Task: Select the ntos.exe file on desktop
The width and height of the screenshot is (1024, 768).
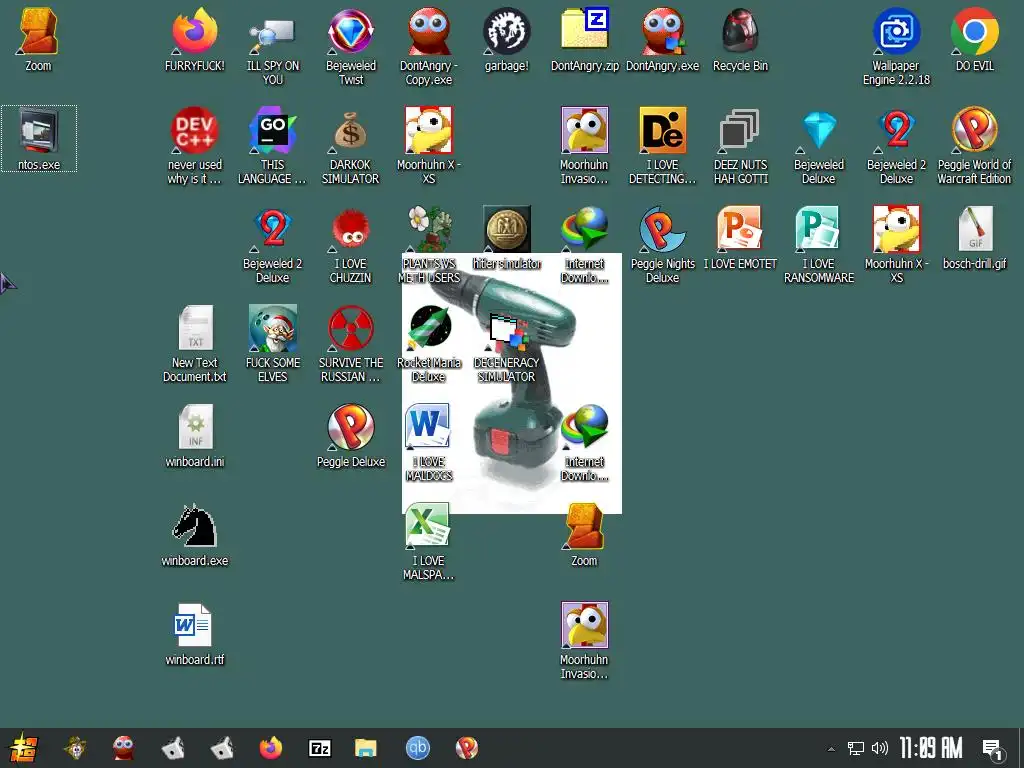Action: tap(39, 138)
